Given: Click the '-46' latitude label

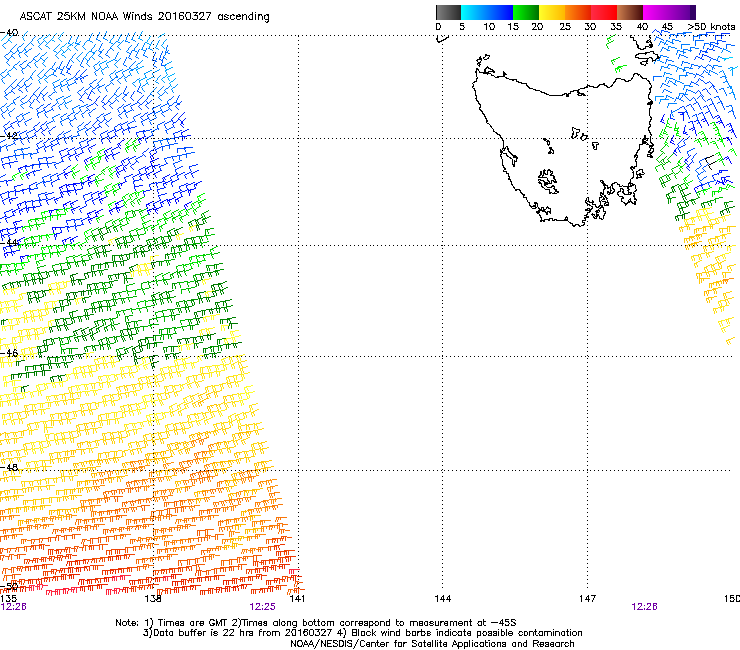Looking at the screenshot, I should click(9, 353).
